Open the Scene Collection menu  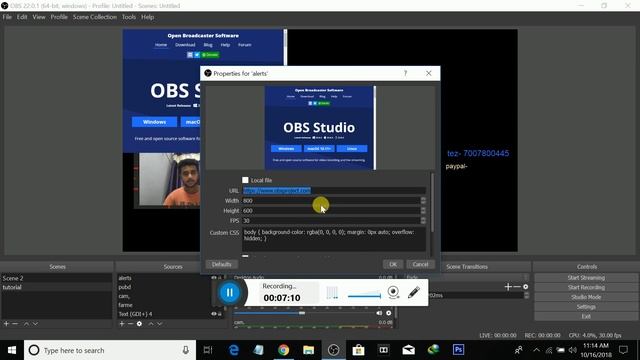click(95, 17)
